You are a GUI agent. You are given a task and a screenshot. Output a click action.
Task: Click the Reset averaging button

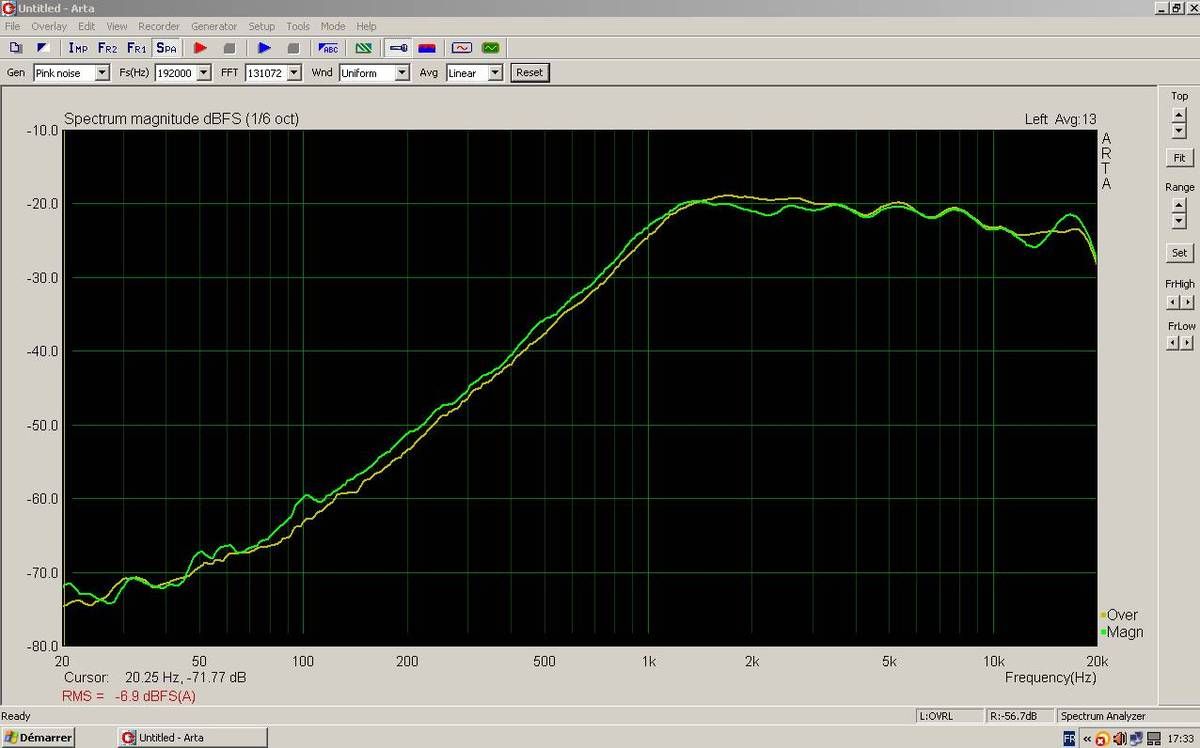point(530,73)
